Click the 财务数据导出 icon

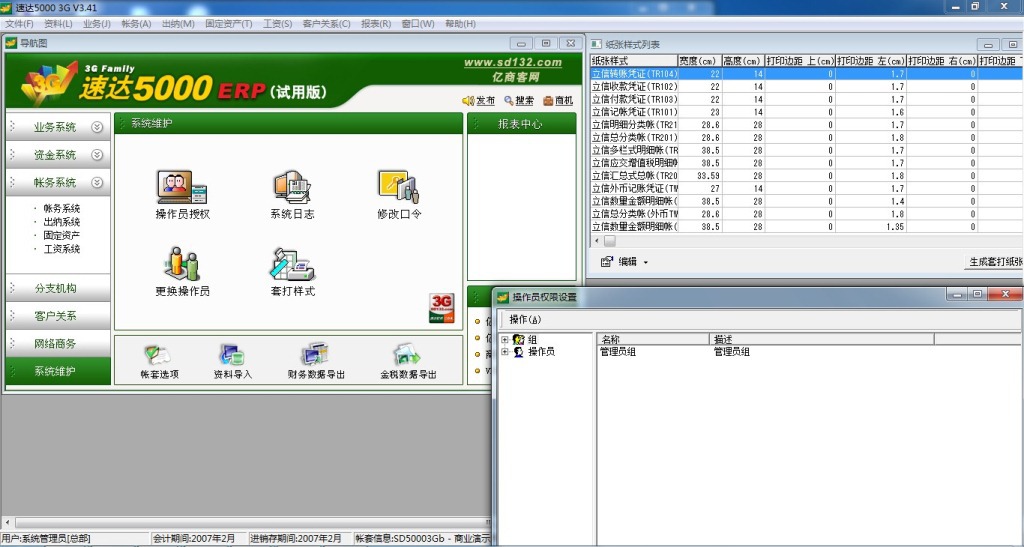pos(315,354)
